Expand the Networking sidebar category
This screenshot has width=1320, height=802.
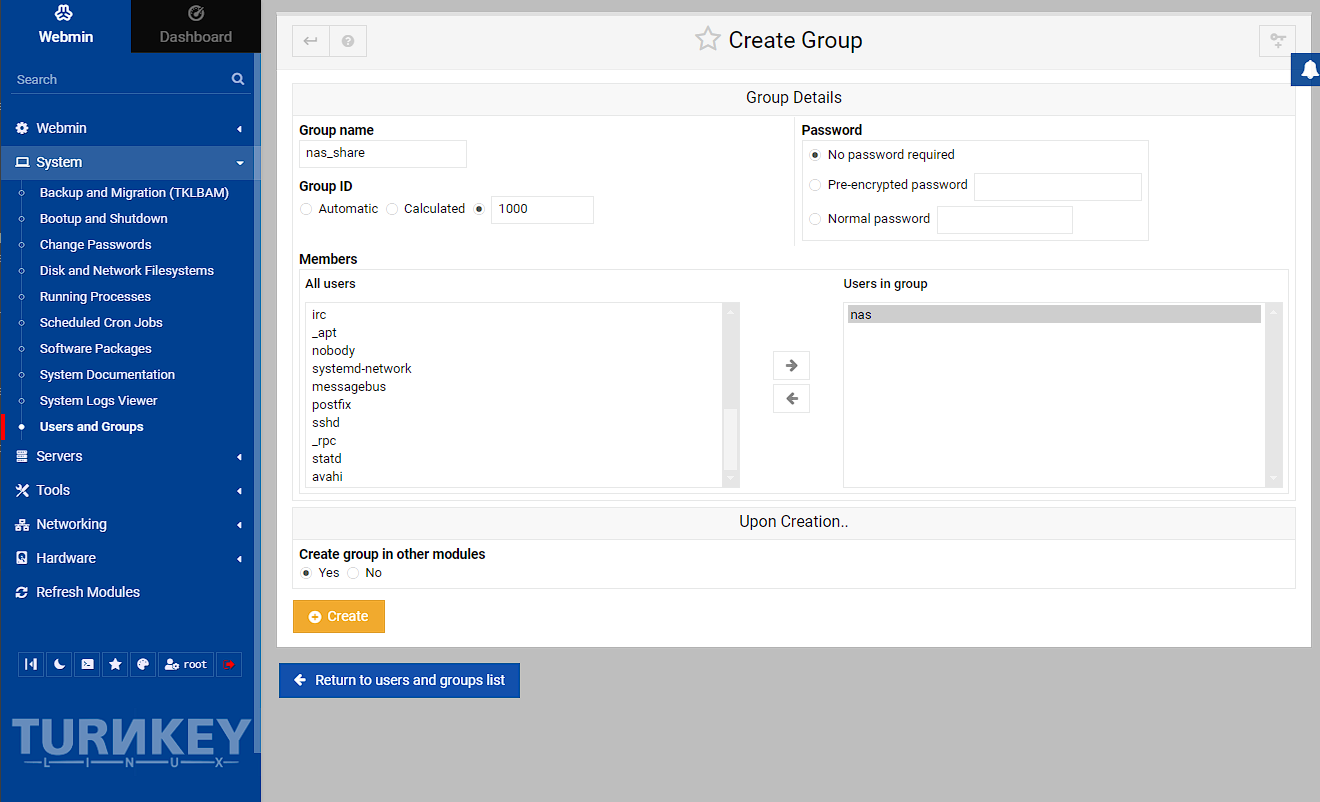click(71, 524)
